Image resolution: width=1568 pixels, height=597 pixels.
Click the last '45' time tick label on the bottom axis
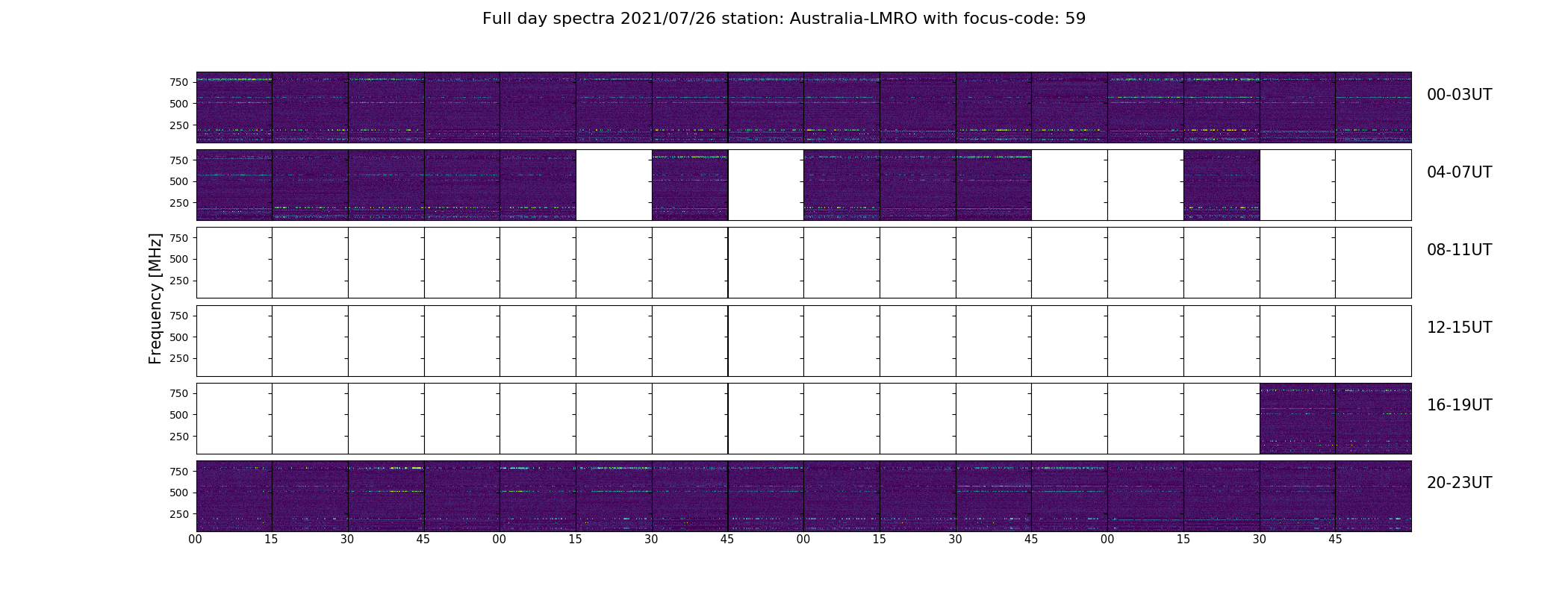click(x=1335, y=540)
